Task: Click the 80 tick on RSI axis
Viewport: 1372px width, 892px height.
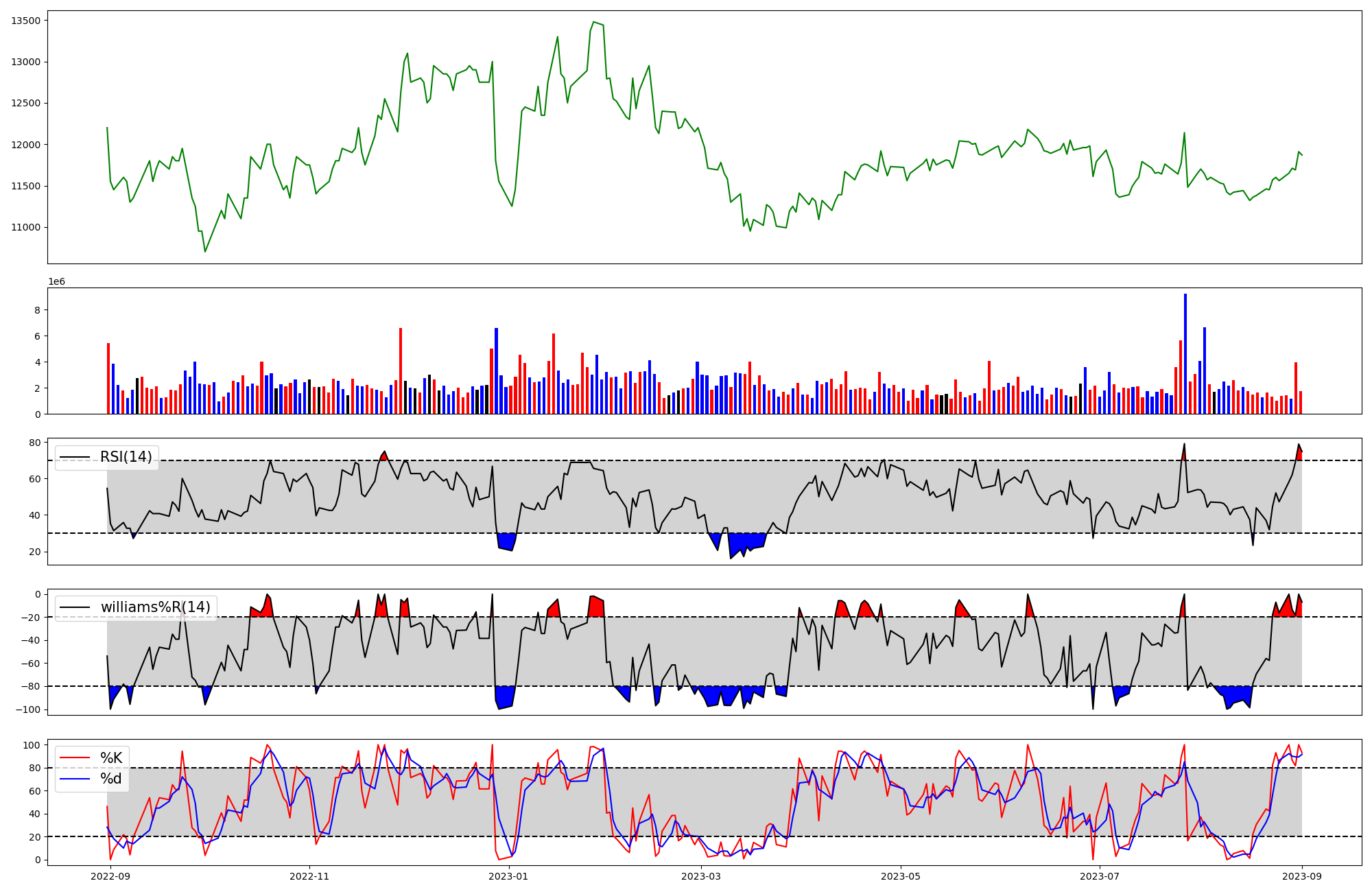Action: (34, 443)
